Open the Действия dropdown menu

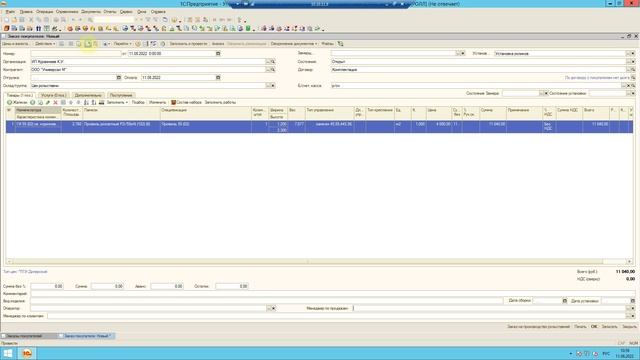point(44,44)
